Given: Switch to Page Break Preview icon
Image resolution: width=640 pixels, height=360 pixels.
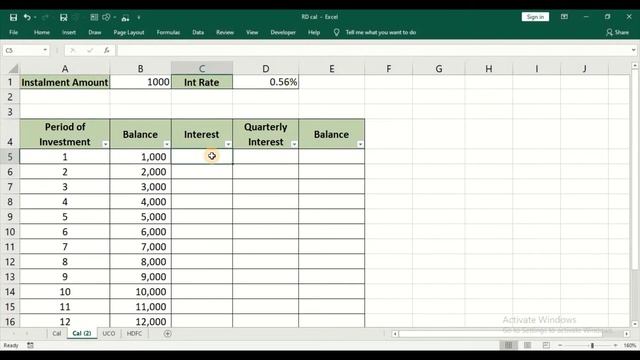Looking at the screenshot, I should pyautogui.click(x=546, y=345).
